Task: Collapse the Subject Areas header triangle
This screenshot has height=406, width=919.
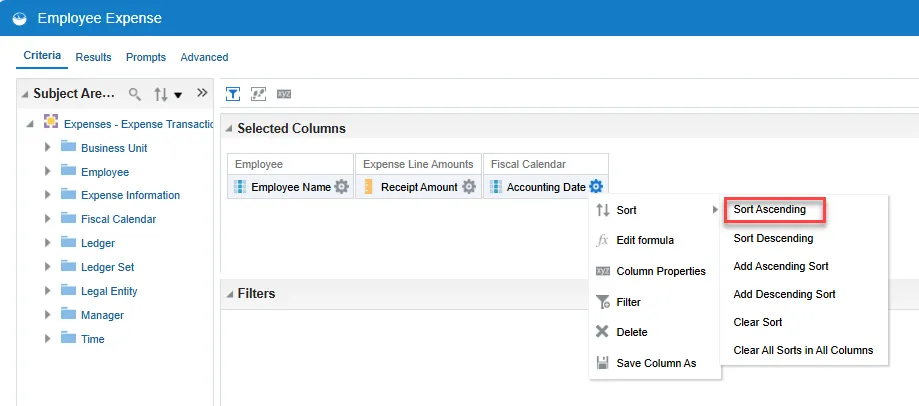Action: 24,94
